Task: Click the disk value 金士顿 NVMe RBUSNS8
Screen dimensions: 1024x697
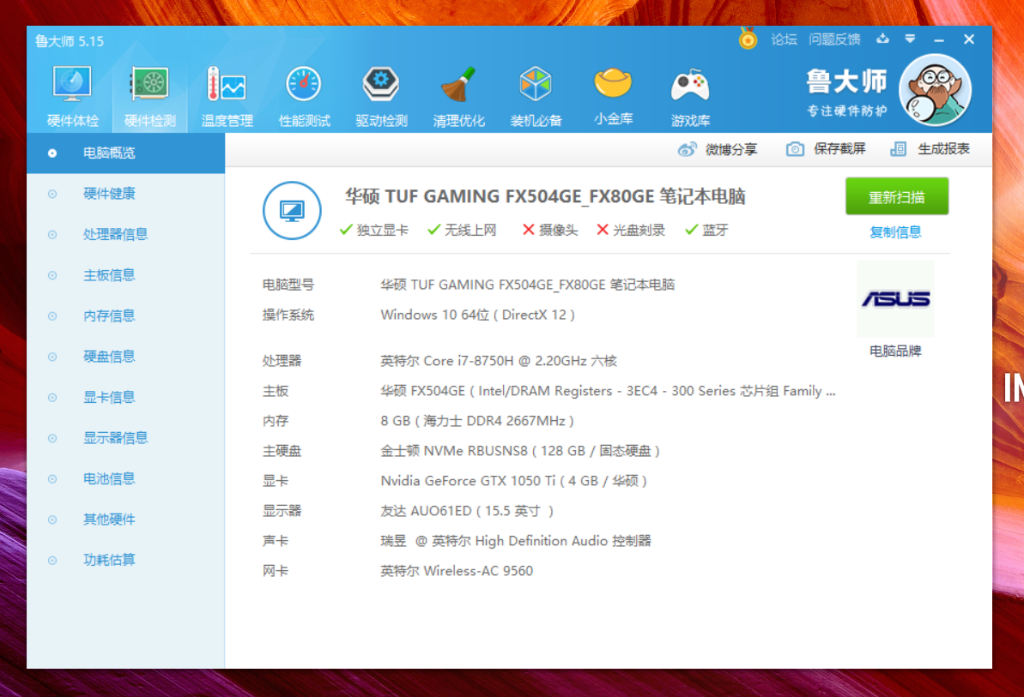Action: pos(520,451)
